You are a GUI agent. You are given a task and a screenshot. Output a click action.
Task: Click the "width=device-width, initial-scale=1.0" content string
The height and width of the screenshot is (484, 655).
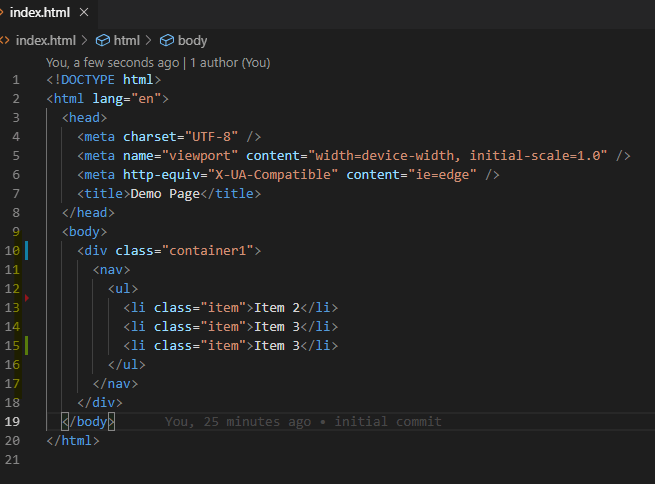[457, 155]
